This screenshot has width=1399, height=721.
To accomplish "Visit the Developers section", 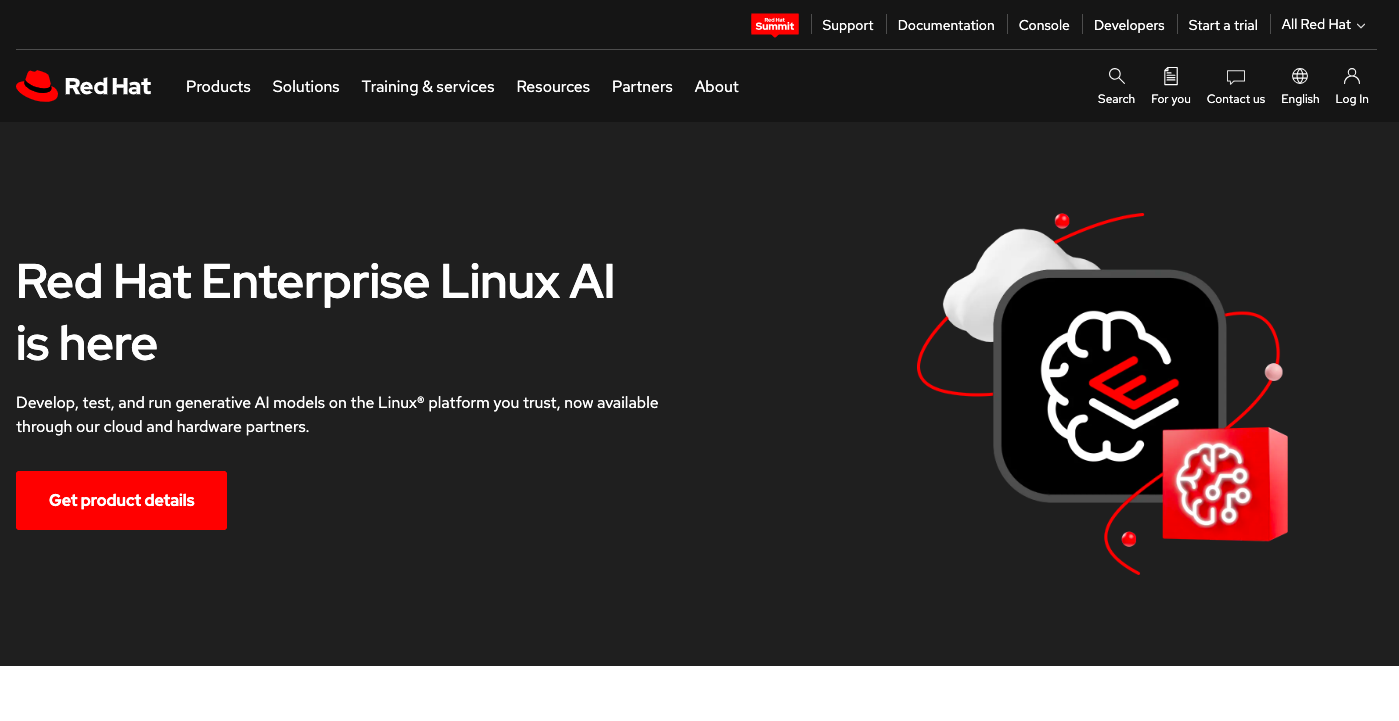I will 1129,24.
